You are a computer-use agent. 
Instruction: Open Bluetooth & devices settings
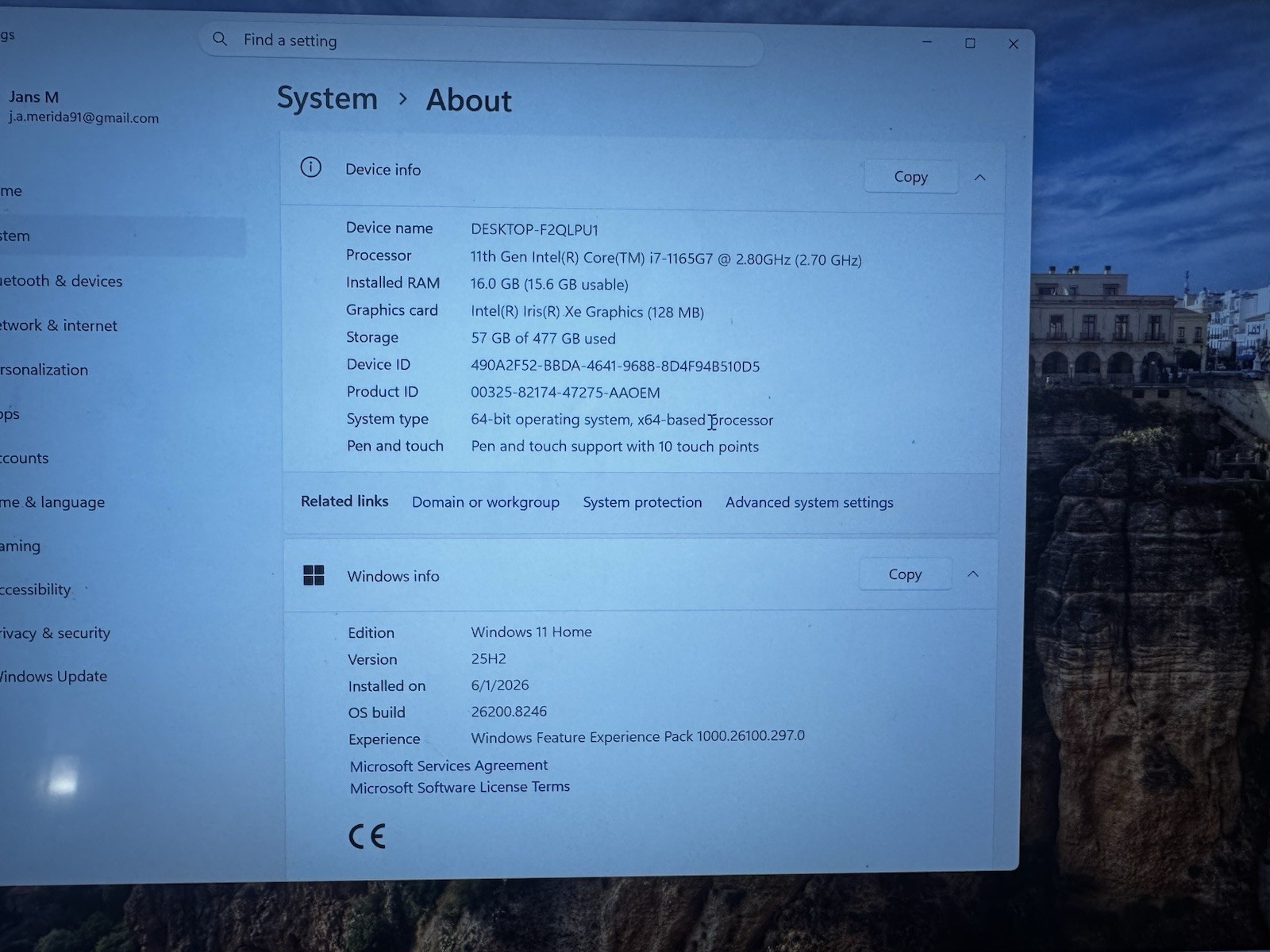[x=61, y=281]
